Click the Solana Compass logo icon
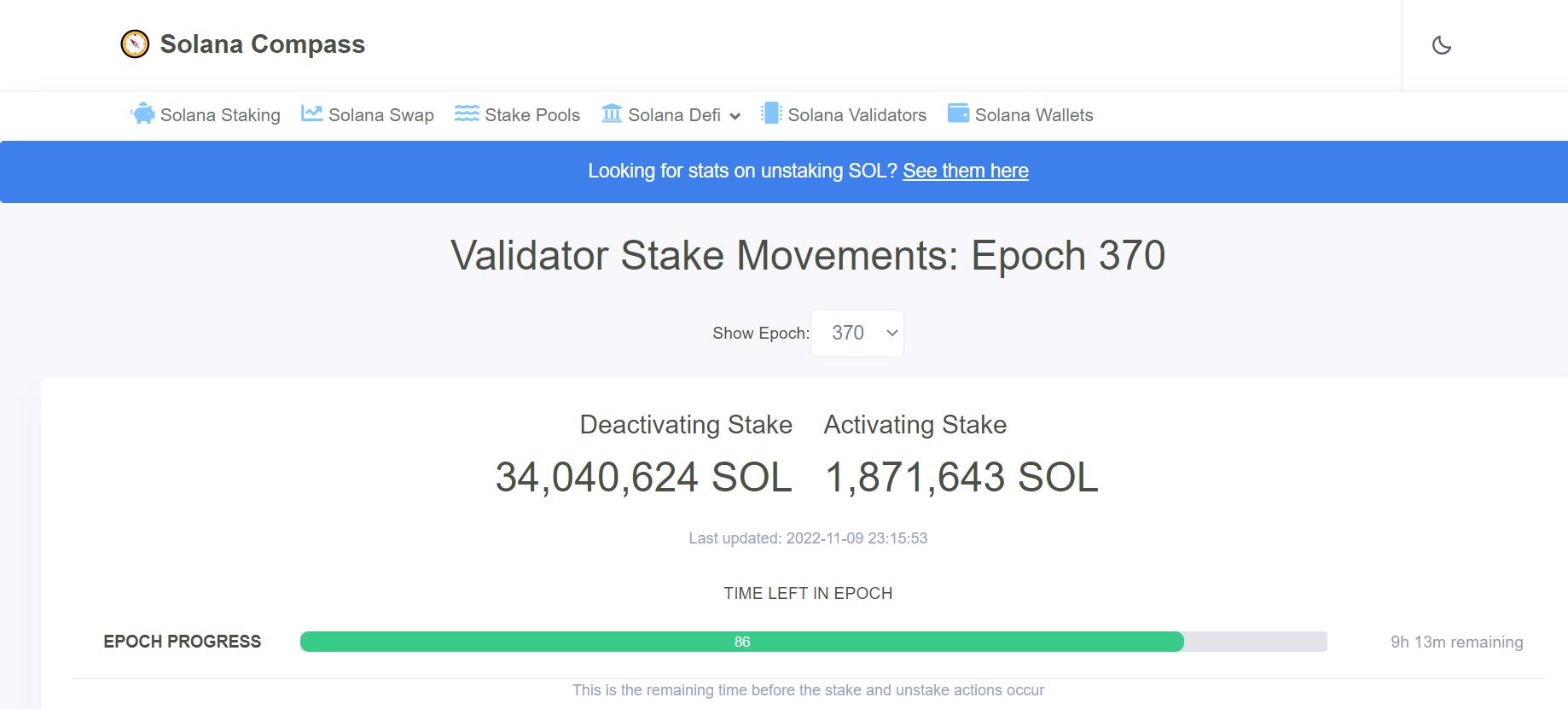Screen dimensions: 1568x709 135,44
